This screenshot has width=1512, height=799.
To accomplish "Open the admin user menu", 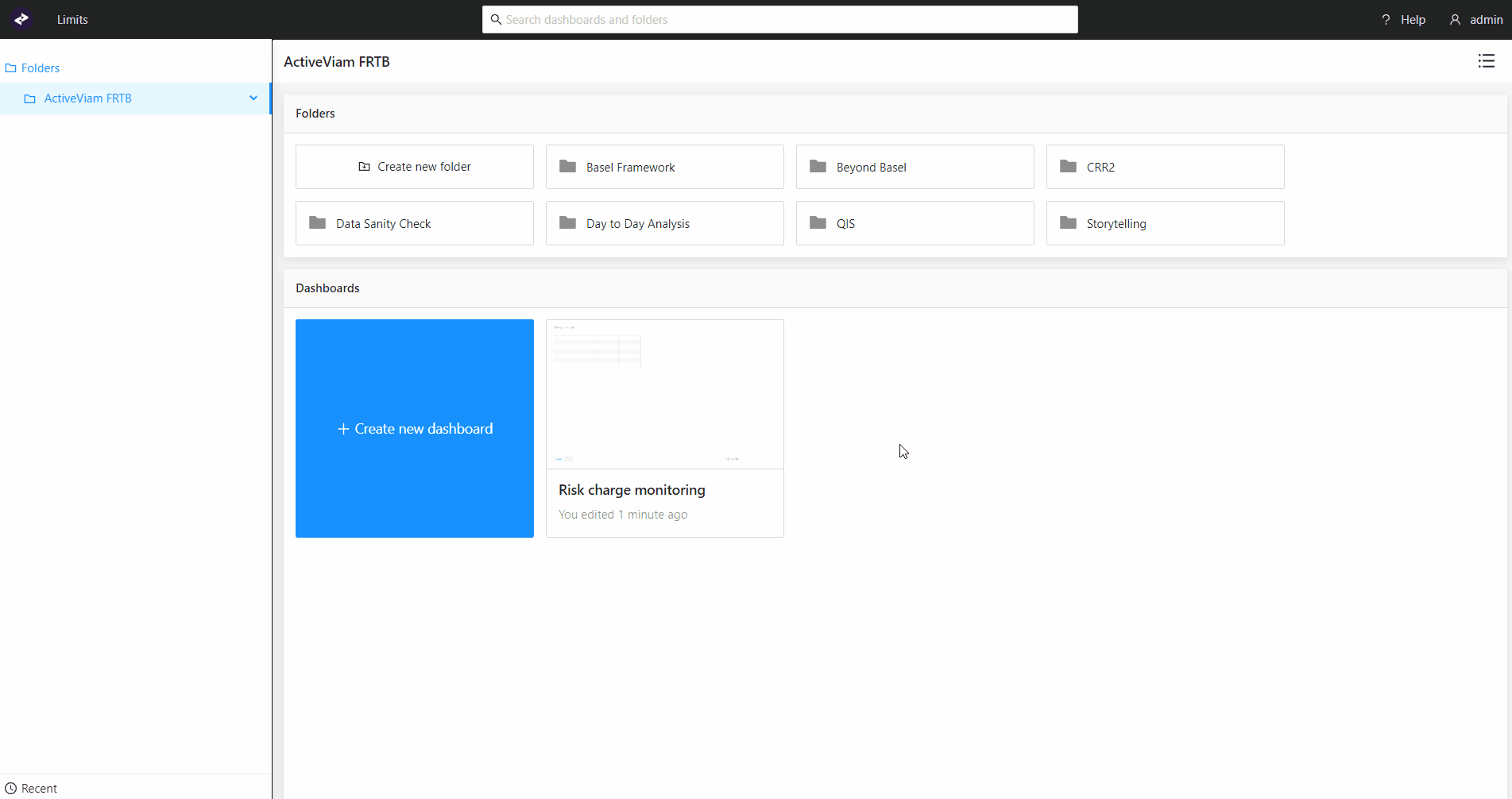I will (1476, 20).
